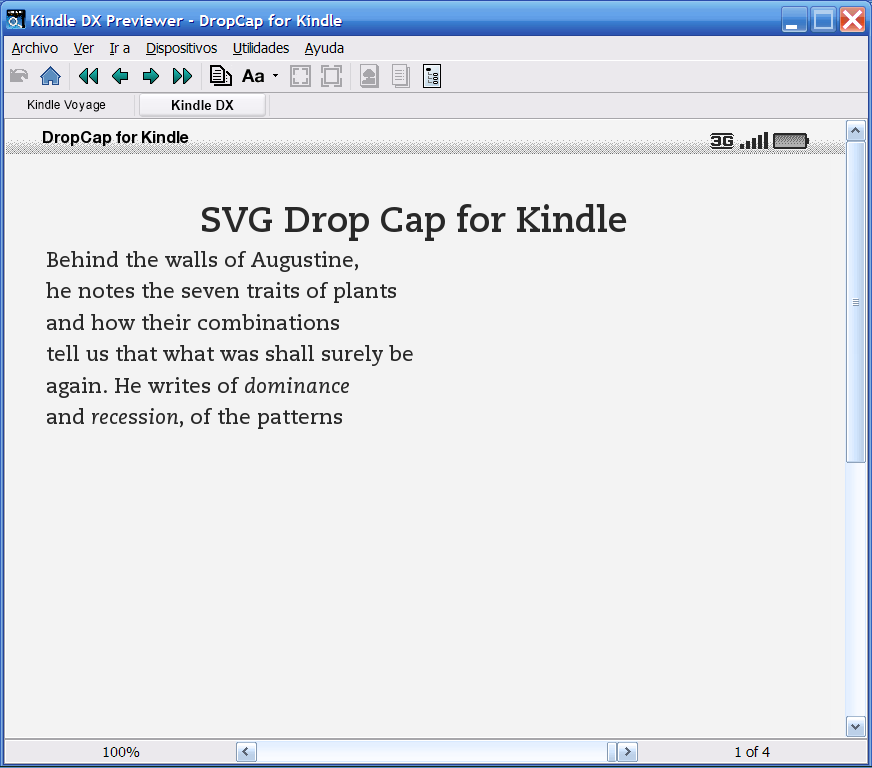Click the vertical scrollbar up arrow

coord(855,131)
